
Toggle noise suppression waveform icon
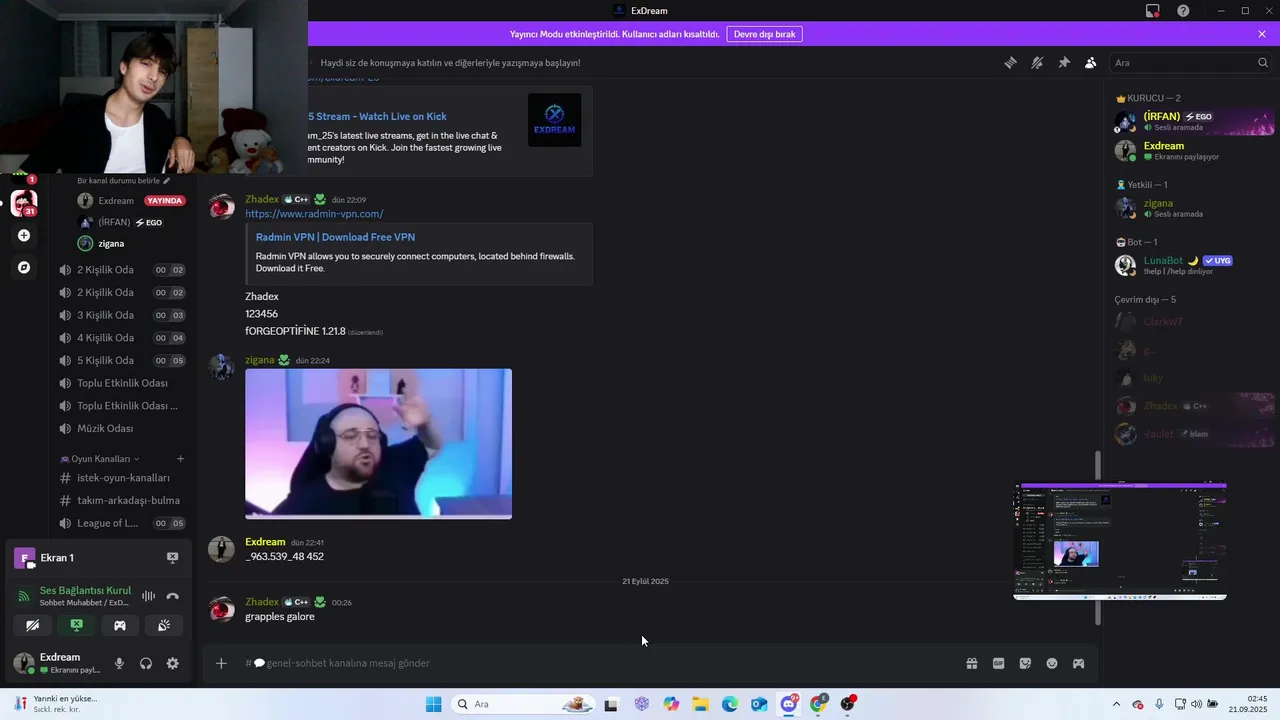pos(148,596)
